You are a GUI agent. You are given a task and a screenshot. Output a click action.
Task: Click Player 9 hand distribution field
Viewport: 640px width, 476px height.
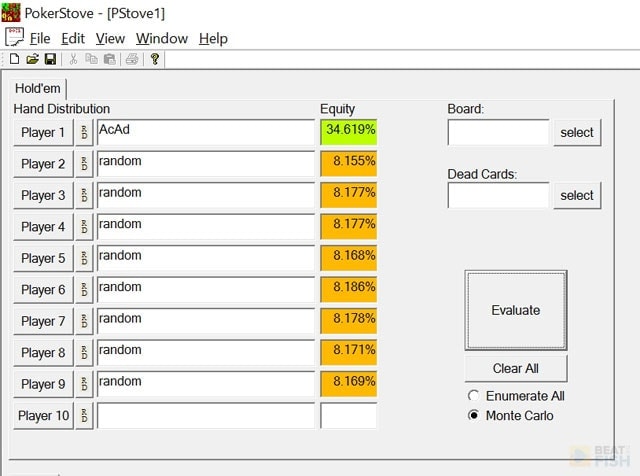coord(206,384)
